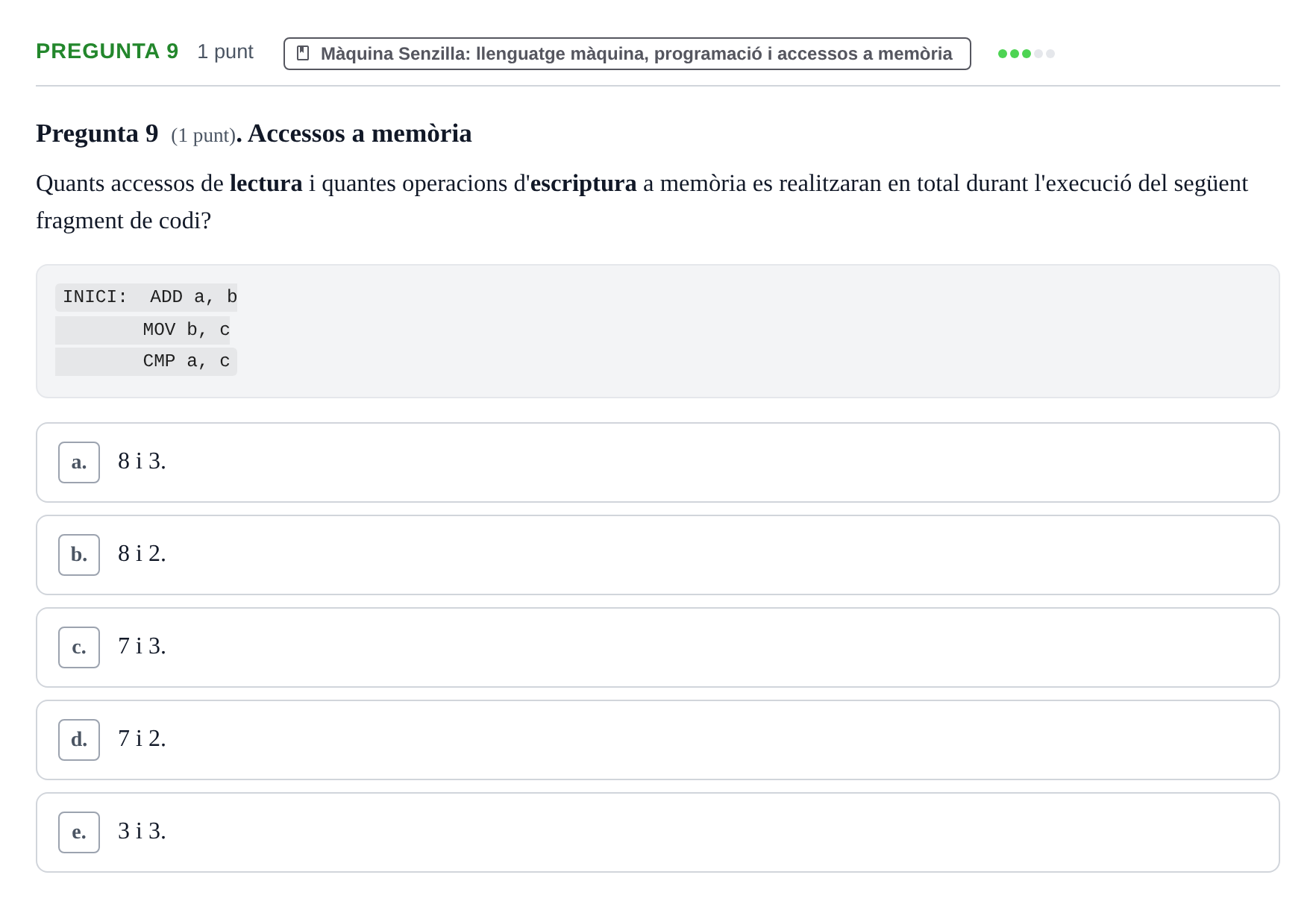Click the book icon in topic tag
This screenshot has height=910, width=1316.
click(x=303, y=53)
